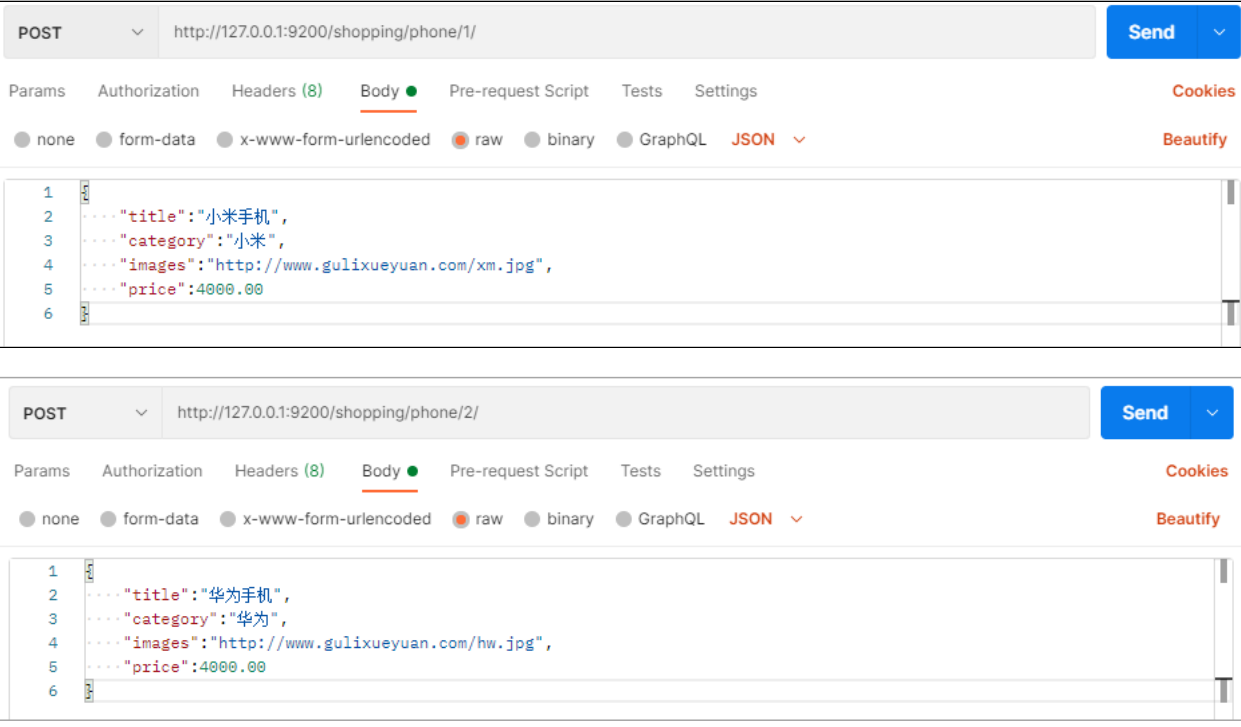Switch to Headers tab in top request

[277, 91]
